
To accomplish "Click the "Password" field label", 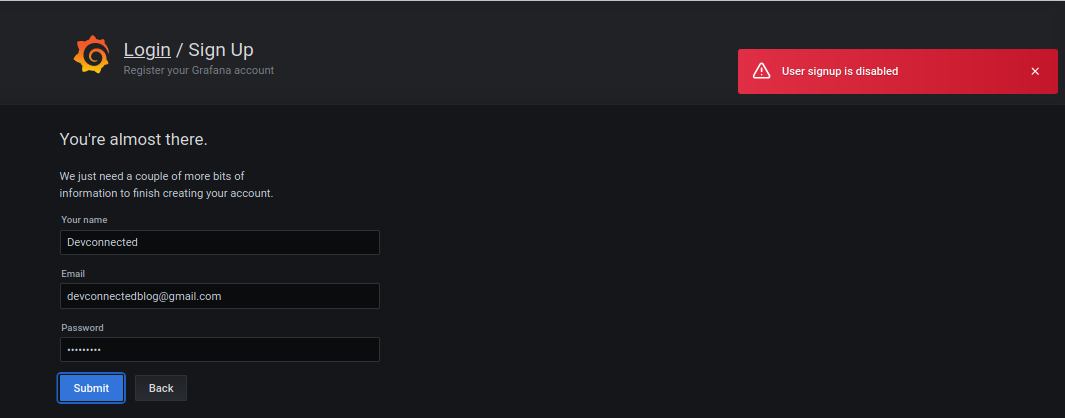I will coord(82,328).
